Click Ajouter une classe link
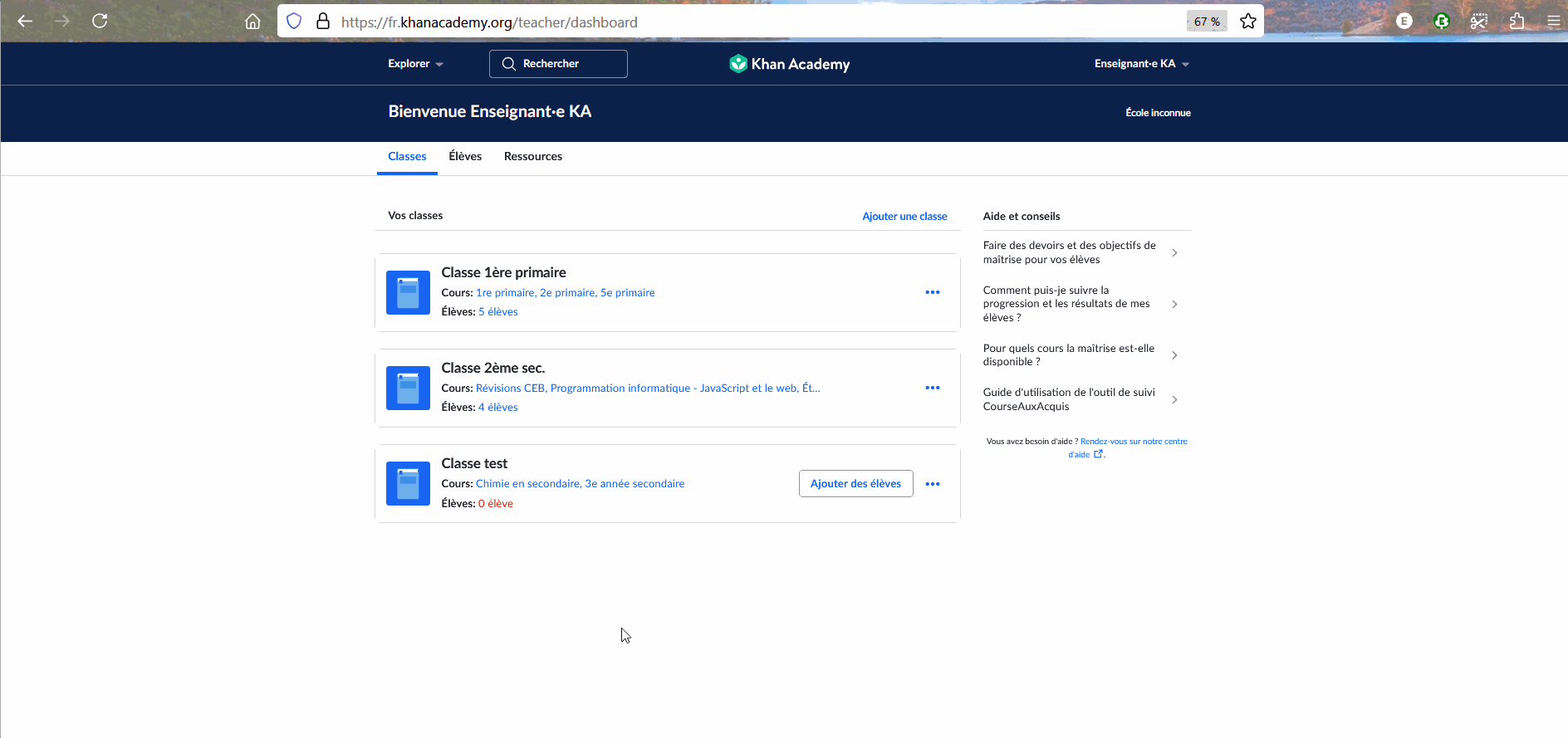 (x=904, y=217)
